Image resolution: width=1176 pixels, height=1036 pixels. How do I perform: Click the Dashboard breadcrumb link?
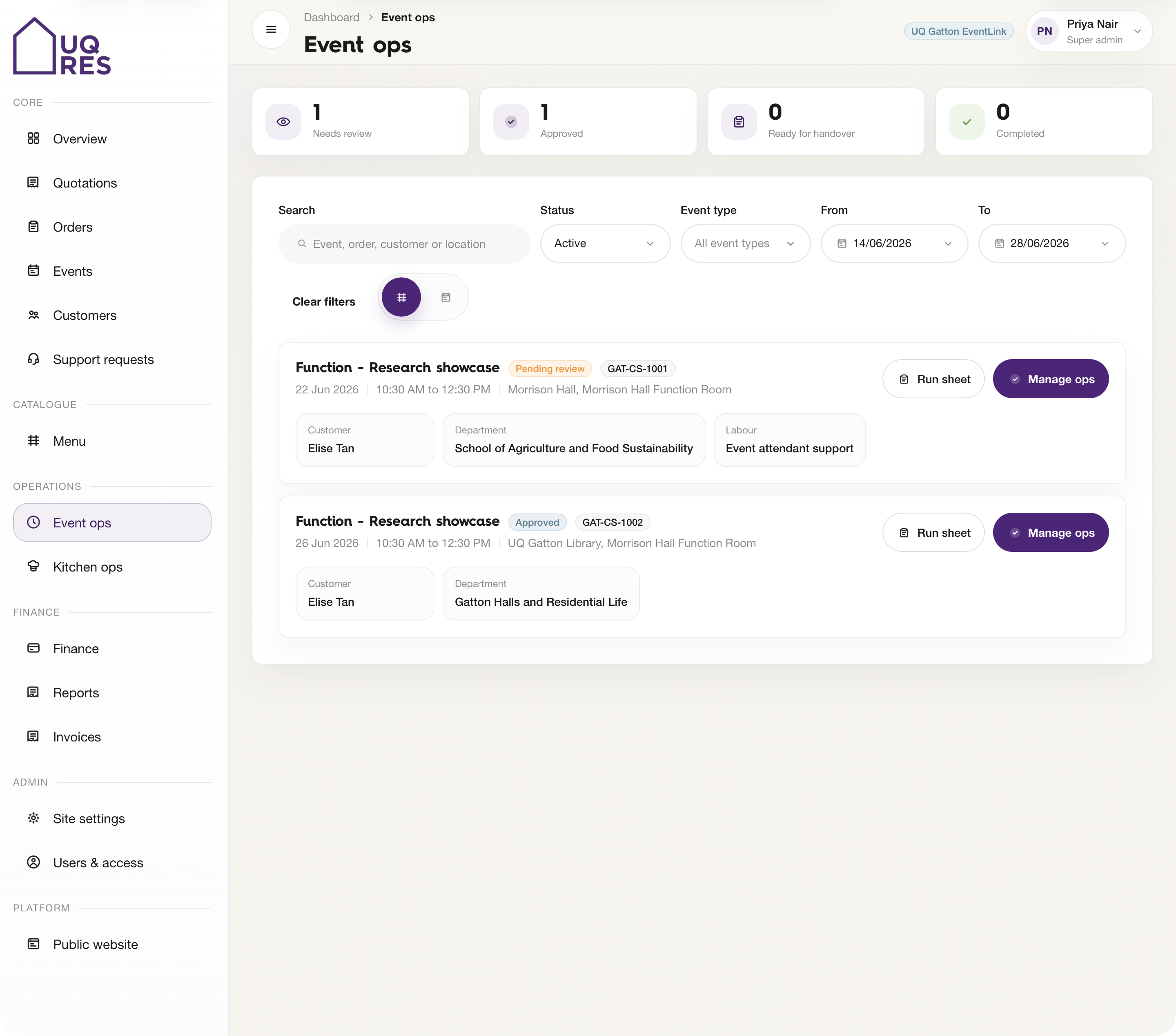coord(332,17)
